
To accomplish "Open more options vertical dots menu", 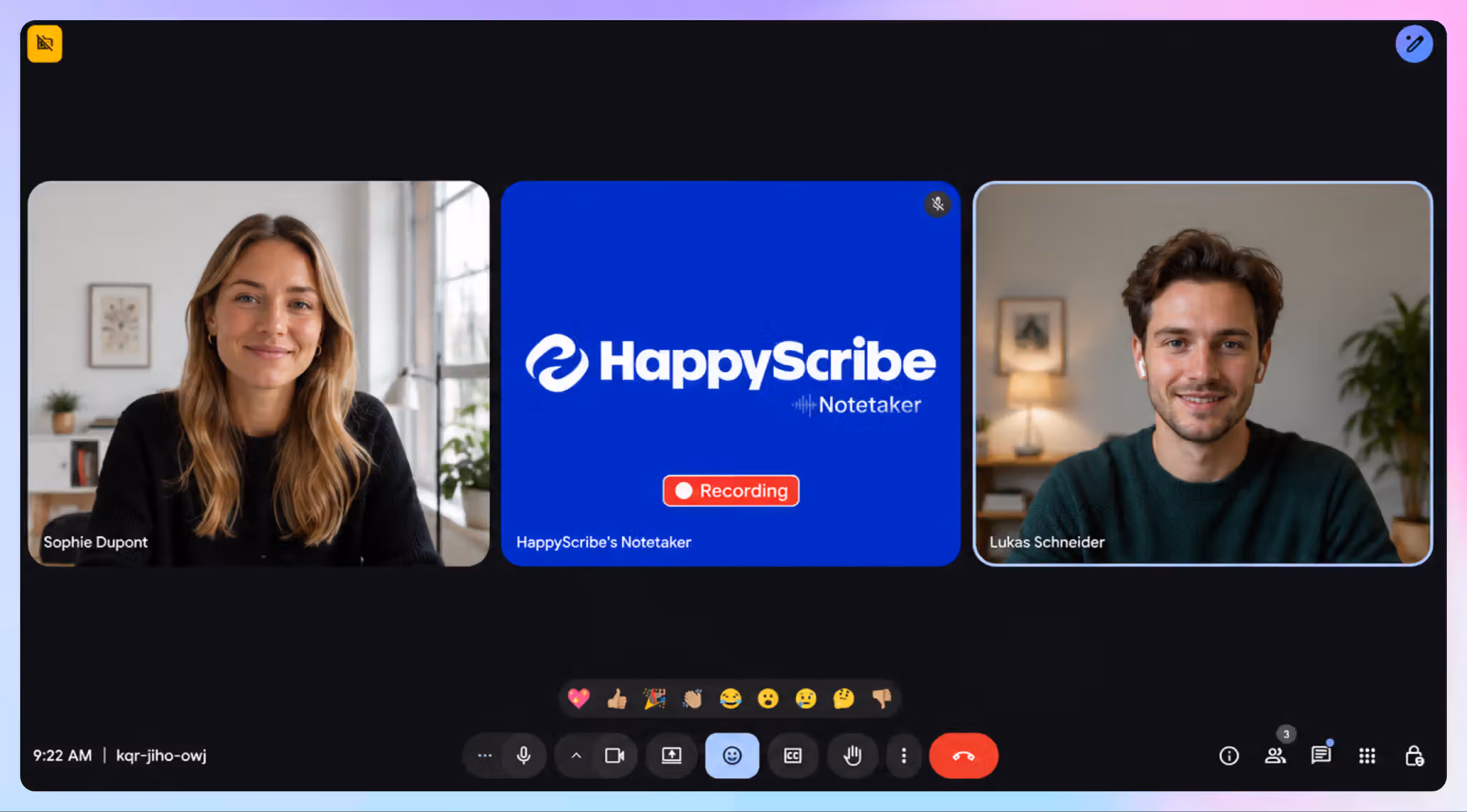I will point(904,755).
